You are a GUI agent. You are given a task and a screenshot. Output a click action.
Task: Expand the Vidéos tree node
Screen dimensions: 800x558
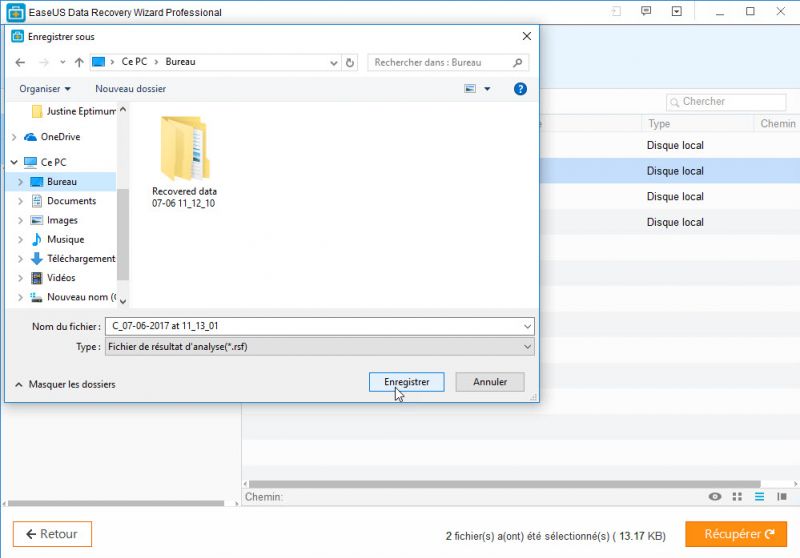coord(20,278)
